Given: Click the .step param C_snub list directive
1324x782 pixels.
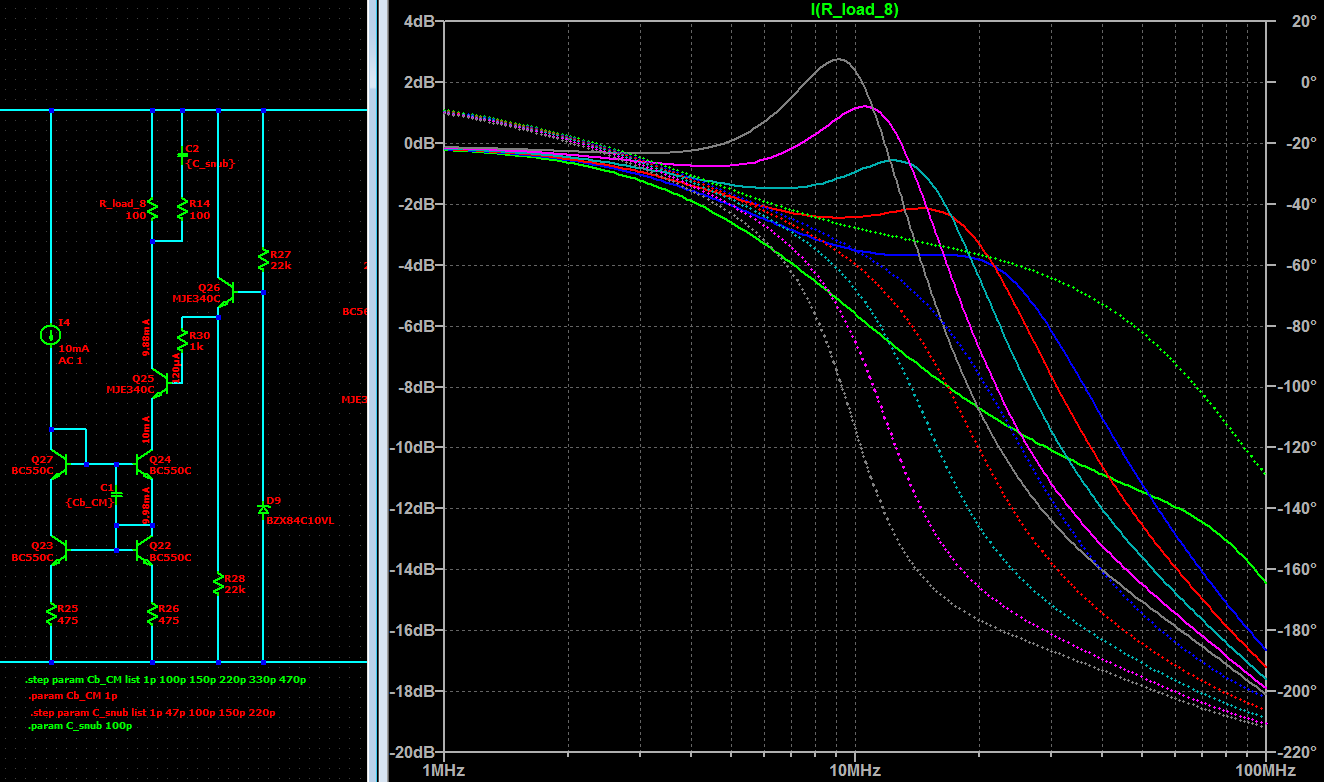Looking at the screenshot, I should pos(152,712).
